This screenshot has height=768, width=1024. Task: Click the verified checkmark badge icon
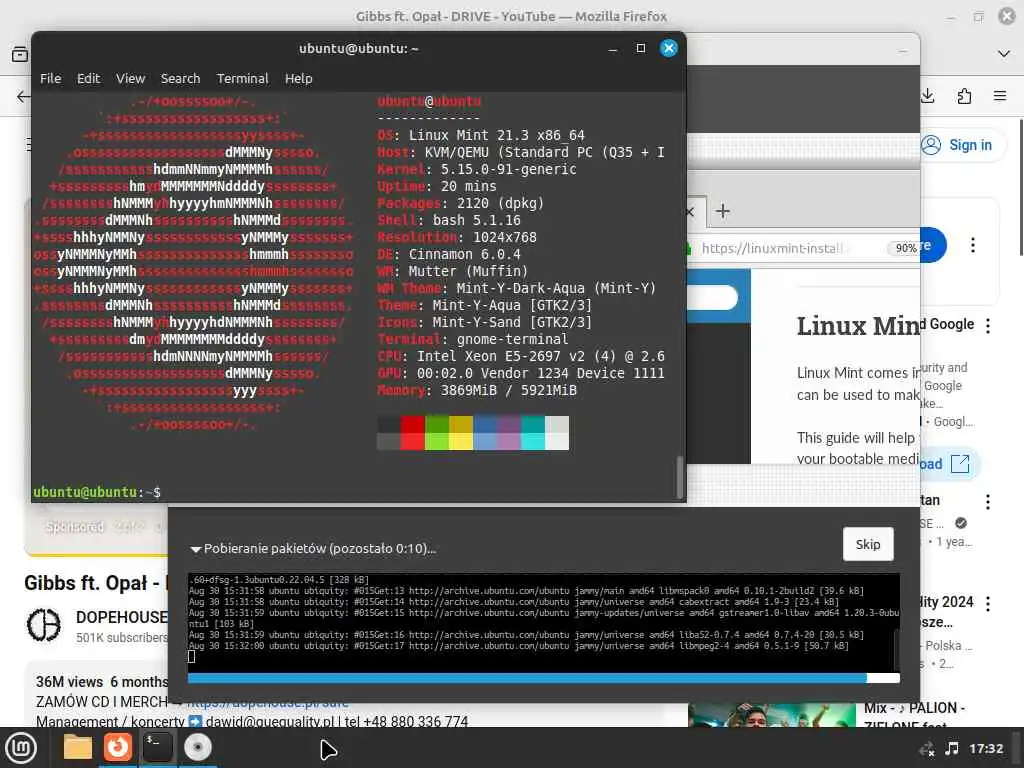click(961, 523)
